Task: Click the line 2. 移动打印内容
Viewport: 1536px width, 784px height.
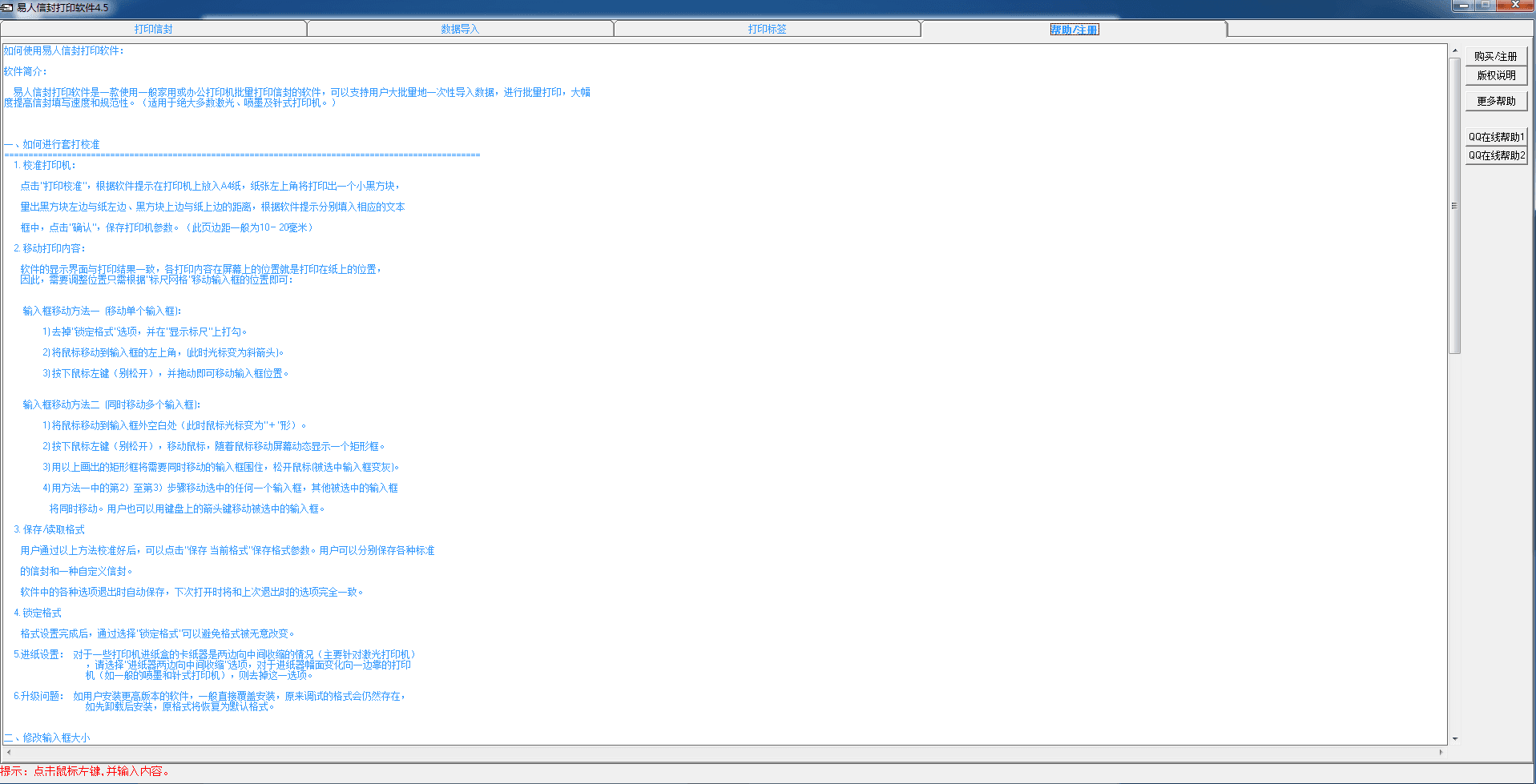Action: (x=50, y=248)
